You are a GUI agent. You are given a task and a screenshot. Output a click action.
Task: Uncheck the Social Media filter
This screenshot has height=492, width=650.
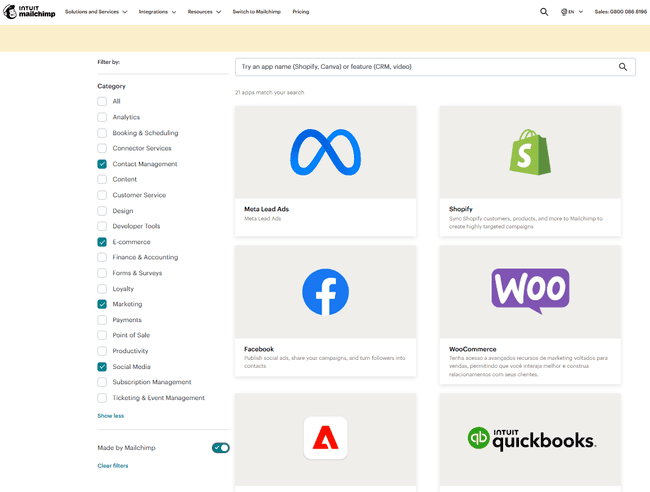point(102,367)
